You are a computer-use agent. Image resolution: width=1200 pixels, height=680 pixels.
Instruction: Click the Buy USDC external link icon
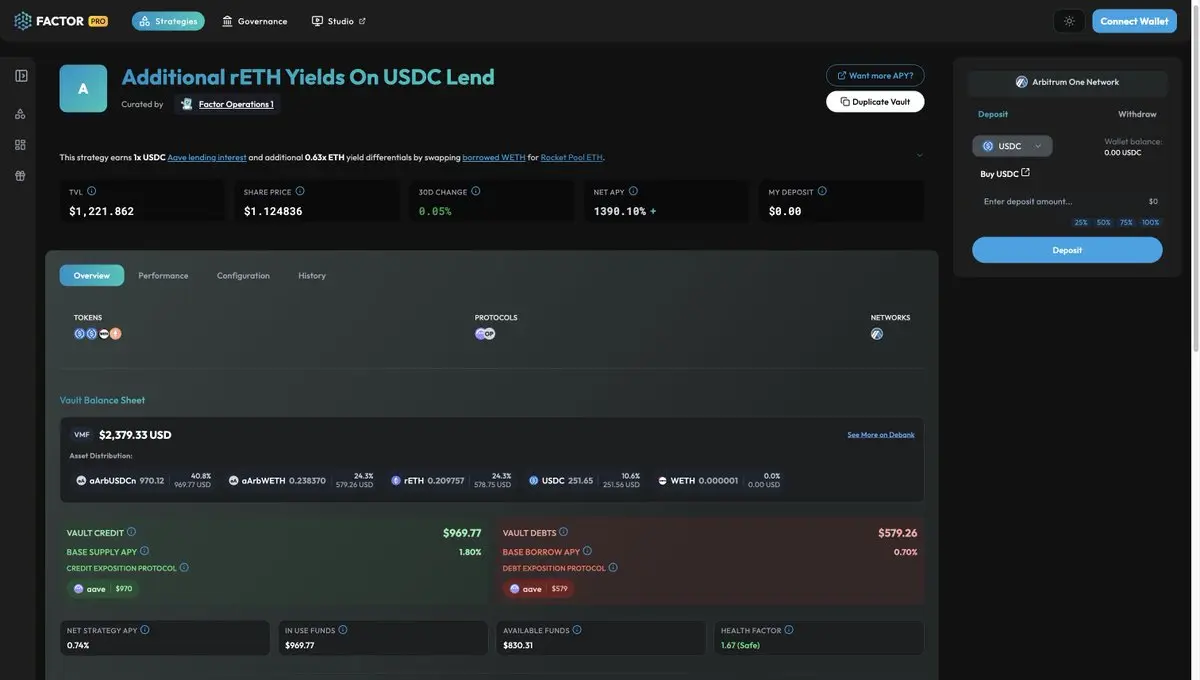1026,172
